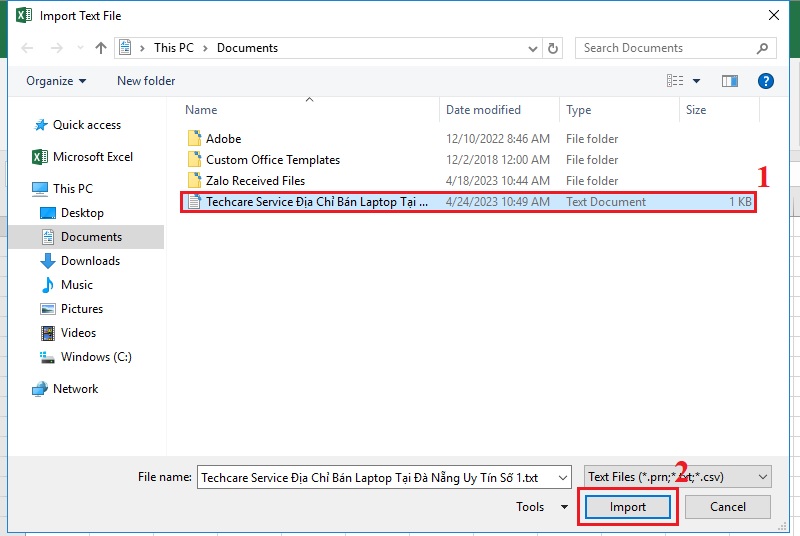
Task: Open the address bar history dropdown
Action: click(x=531, y=48)
